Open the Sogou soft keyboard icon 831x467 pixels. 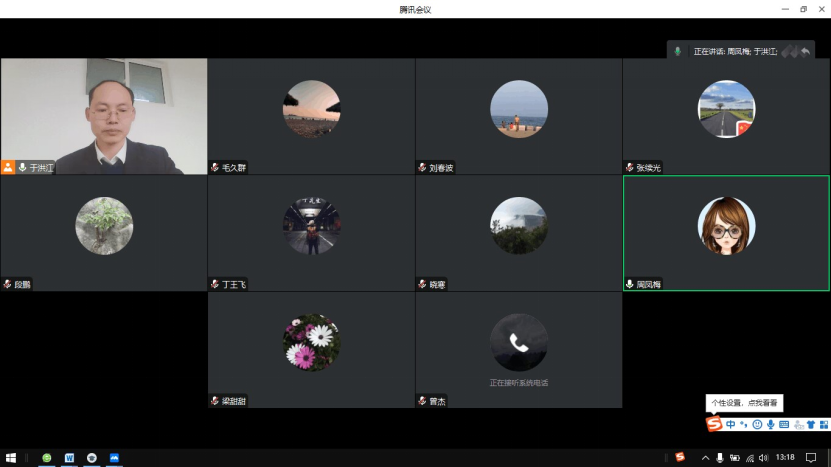click(784, 425)
